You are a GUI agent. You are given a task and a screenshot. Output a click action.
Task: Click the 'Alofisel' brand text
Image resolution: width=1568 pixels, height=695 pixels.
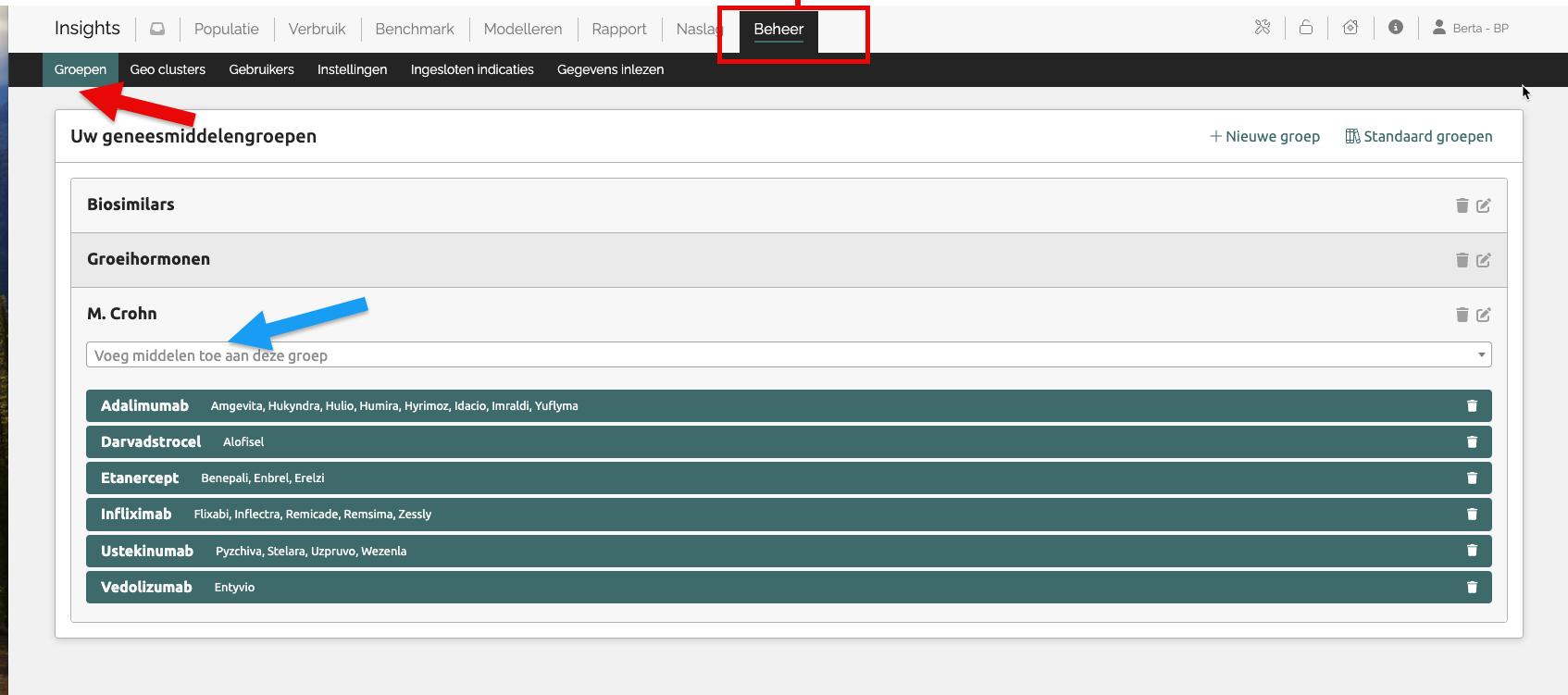(x=243, y=441)
